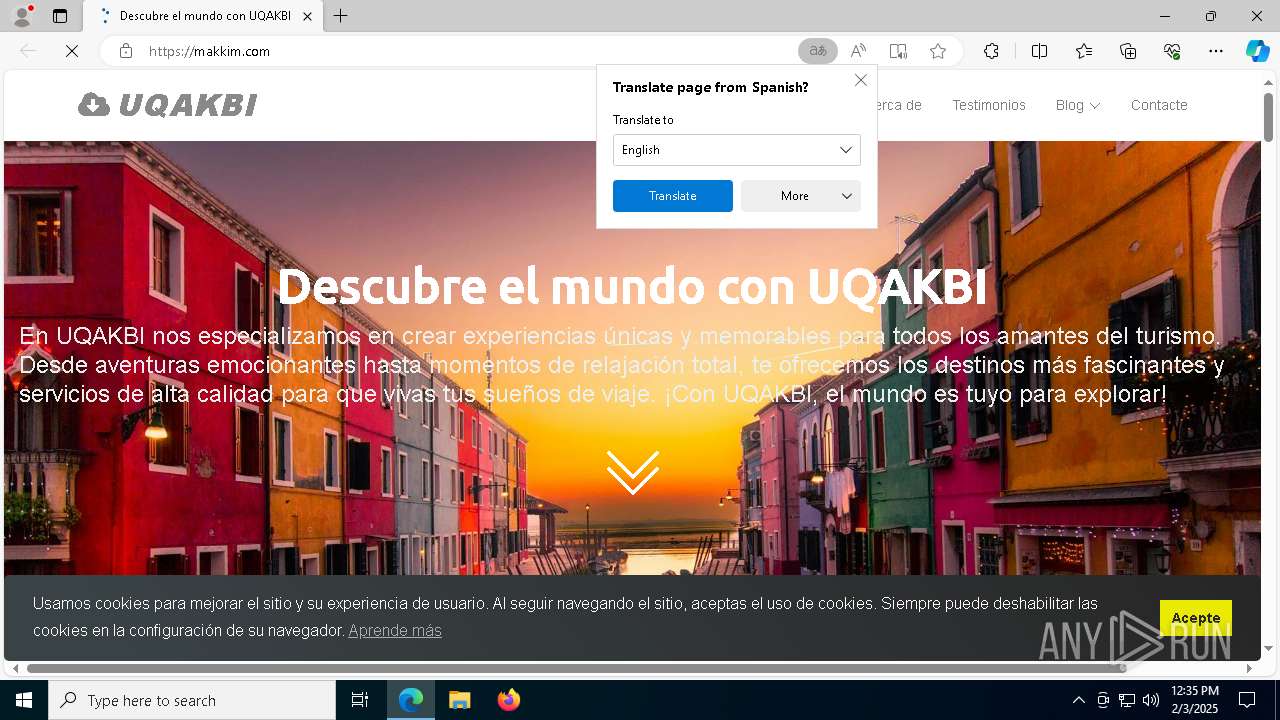Expand the More options dropdown
Viewport: 1280px width, 720px height.
tap(801, 196)
